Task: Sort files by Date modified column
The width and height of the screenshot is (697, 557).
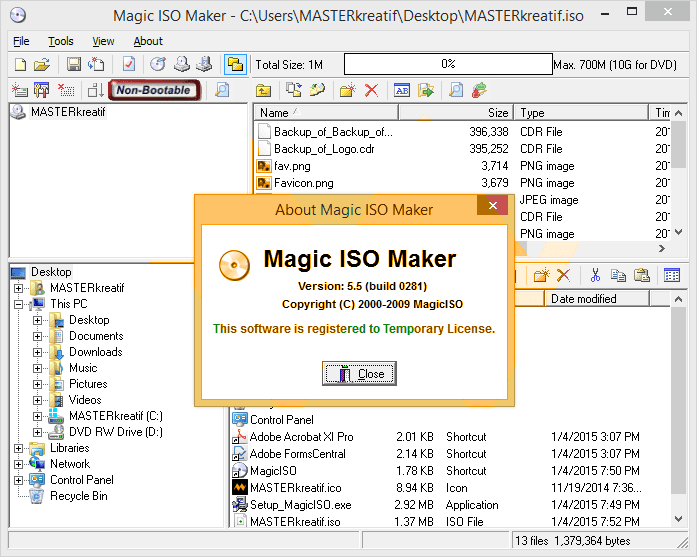Action: (x=597, y=299)
